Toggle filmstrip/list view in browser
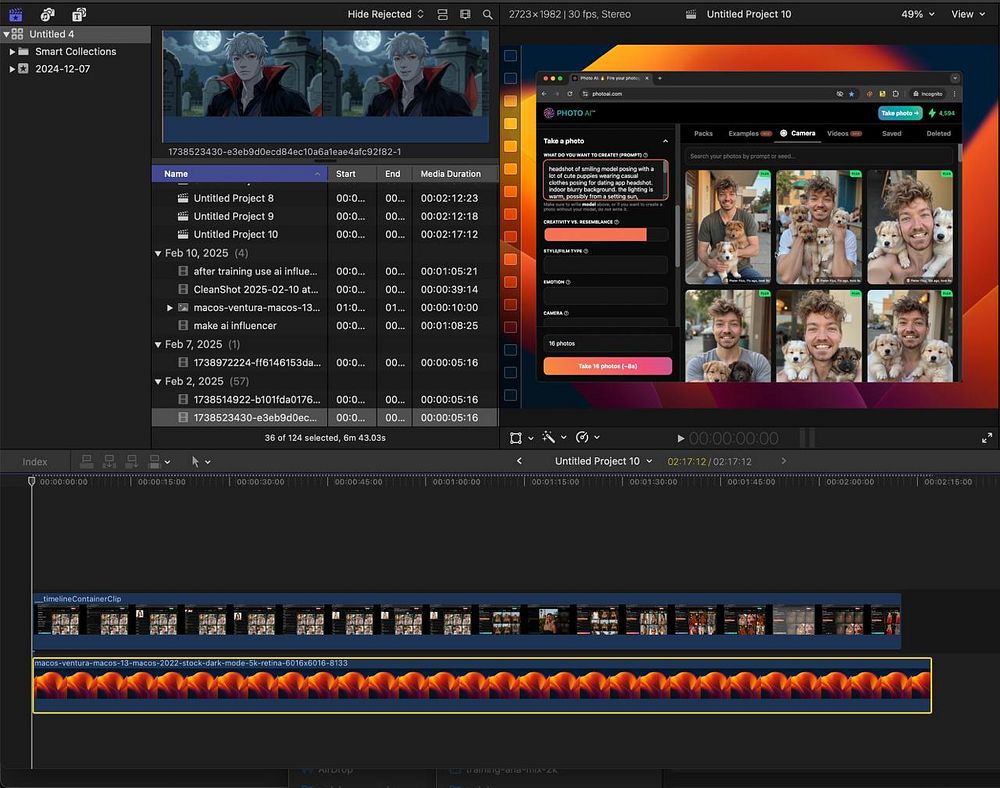This screenshot has width=1000, height=788. [443, 14]
